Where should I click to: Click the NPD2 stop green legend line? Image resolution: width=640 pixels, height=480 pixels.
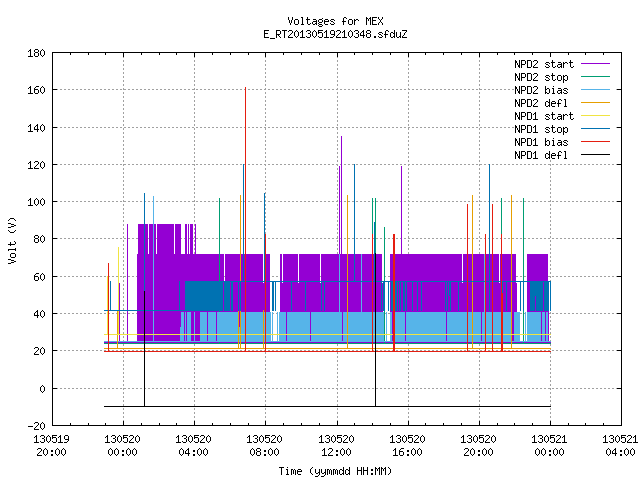point(595,77)
